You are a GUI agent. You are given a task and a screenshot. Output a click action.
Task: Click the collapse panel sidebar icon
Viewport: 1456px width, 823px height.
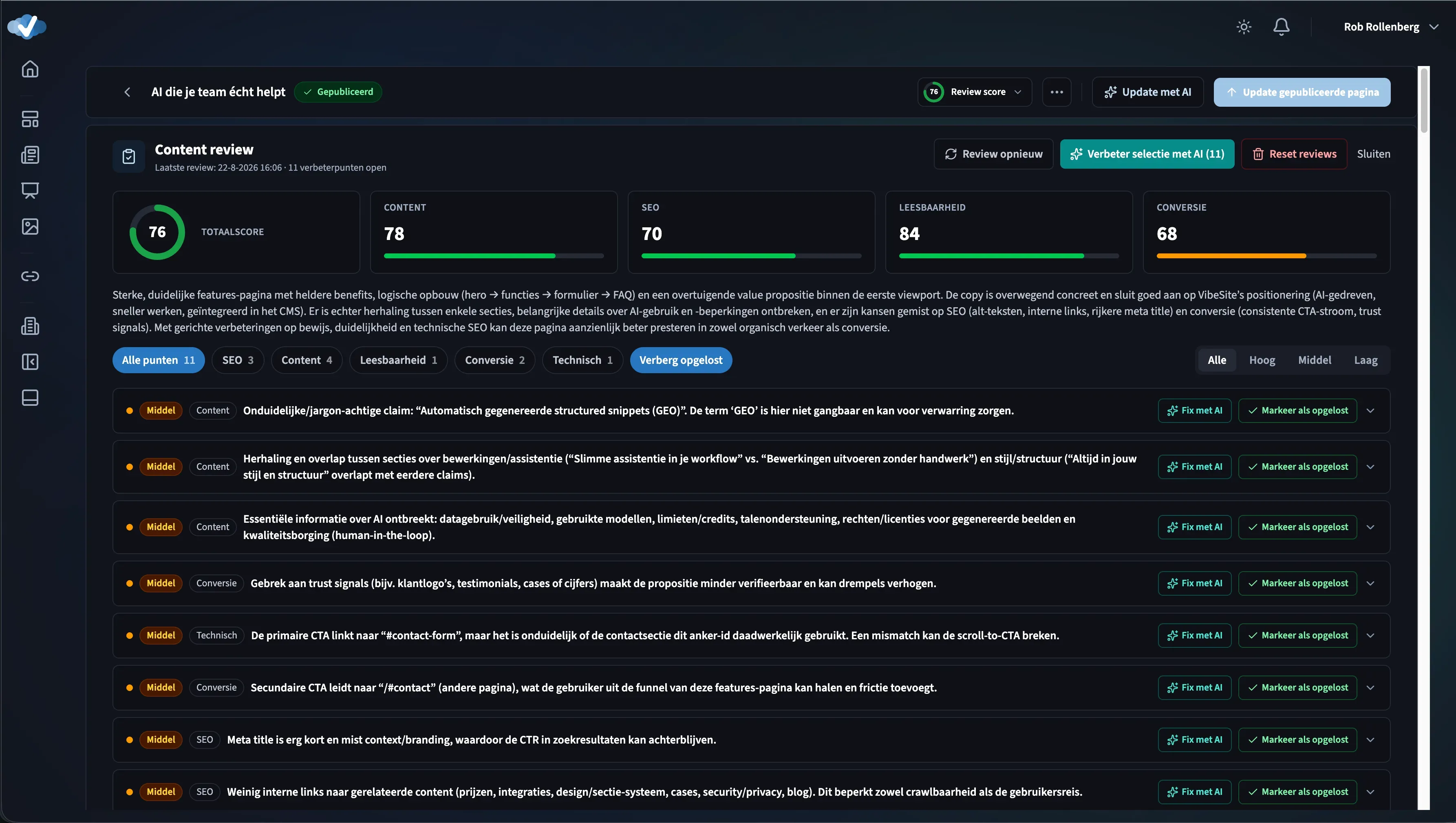click(30, 362)
